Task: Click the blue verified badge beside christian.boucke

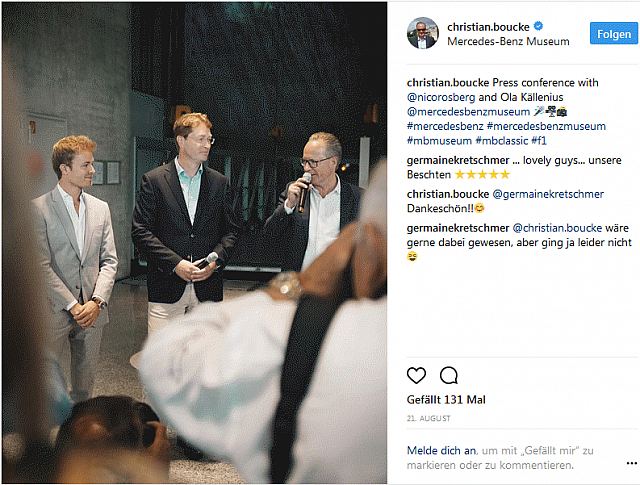Action: point(538,26)
